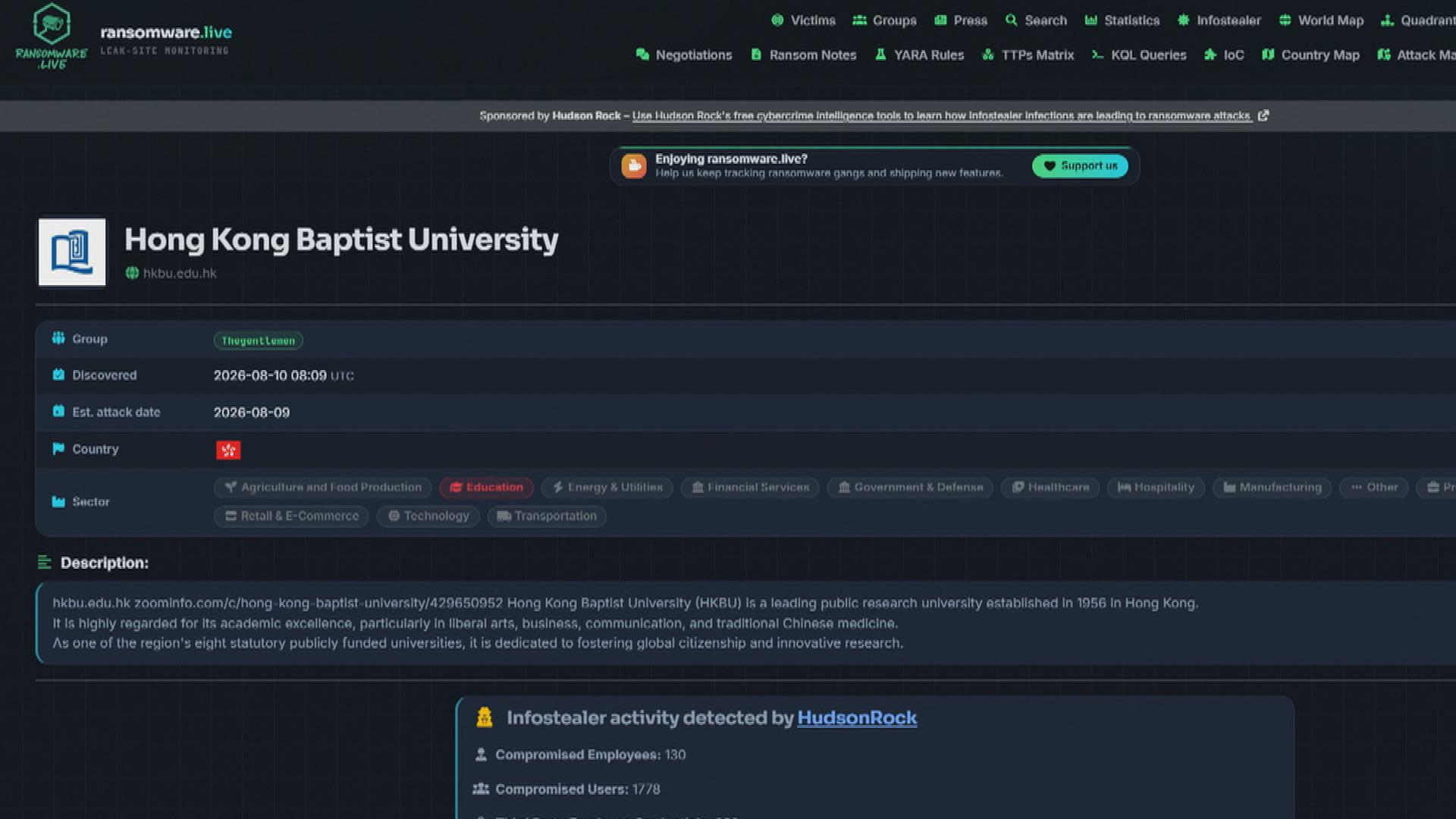Open the IoC page
Viewport: 1456px width, 819px height.
(1224, 55)
